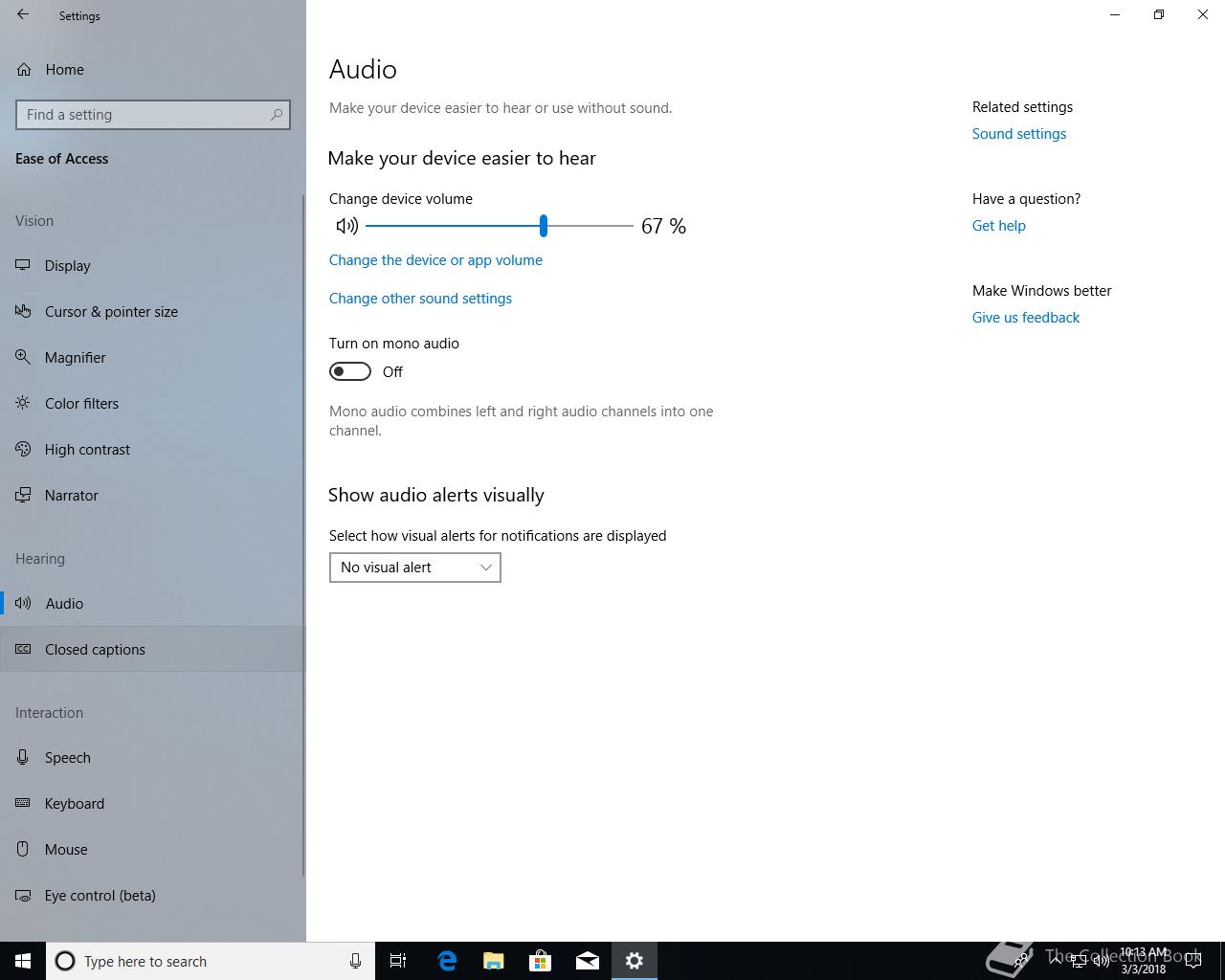Restore down the Settings window

click(1159, 15)
